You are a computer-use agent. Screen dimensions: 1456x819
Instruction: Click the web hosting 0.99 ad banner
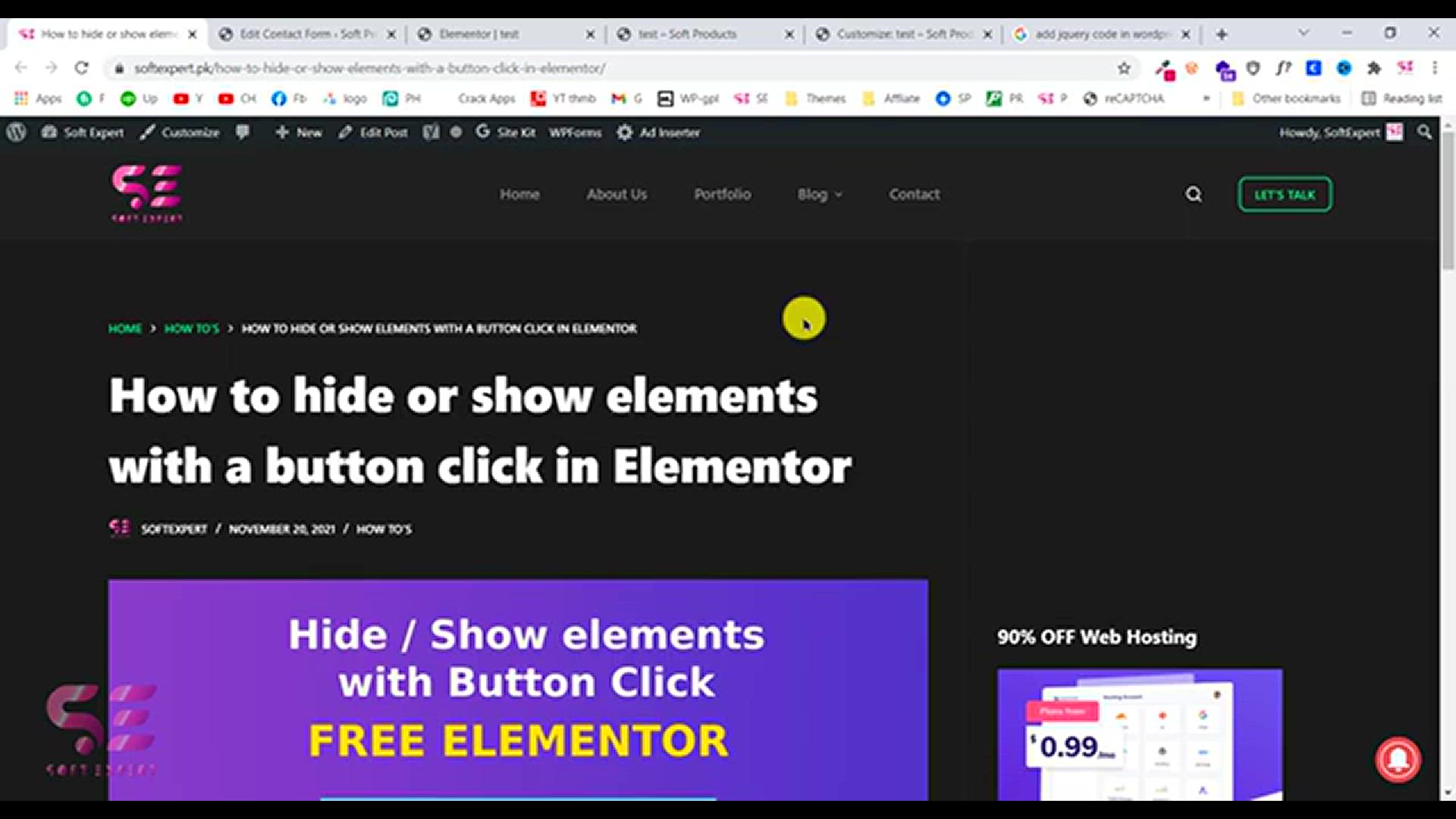pyautogui.click(x=1140, y=734)
